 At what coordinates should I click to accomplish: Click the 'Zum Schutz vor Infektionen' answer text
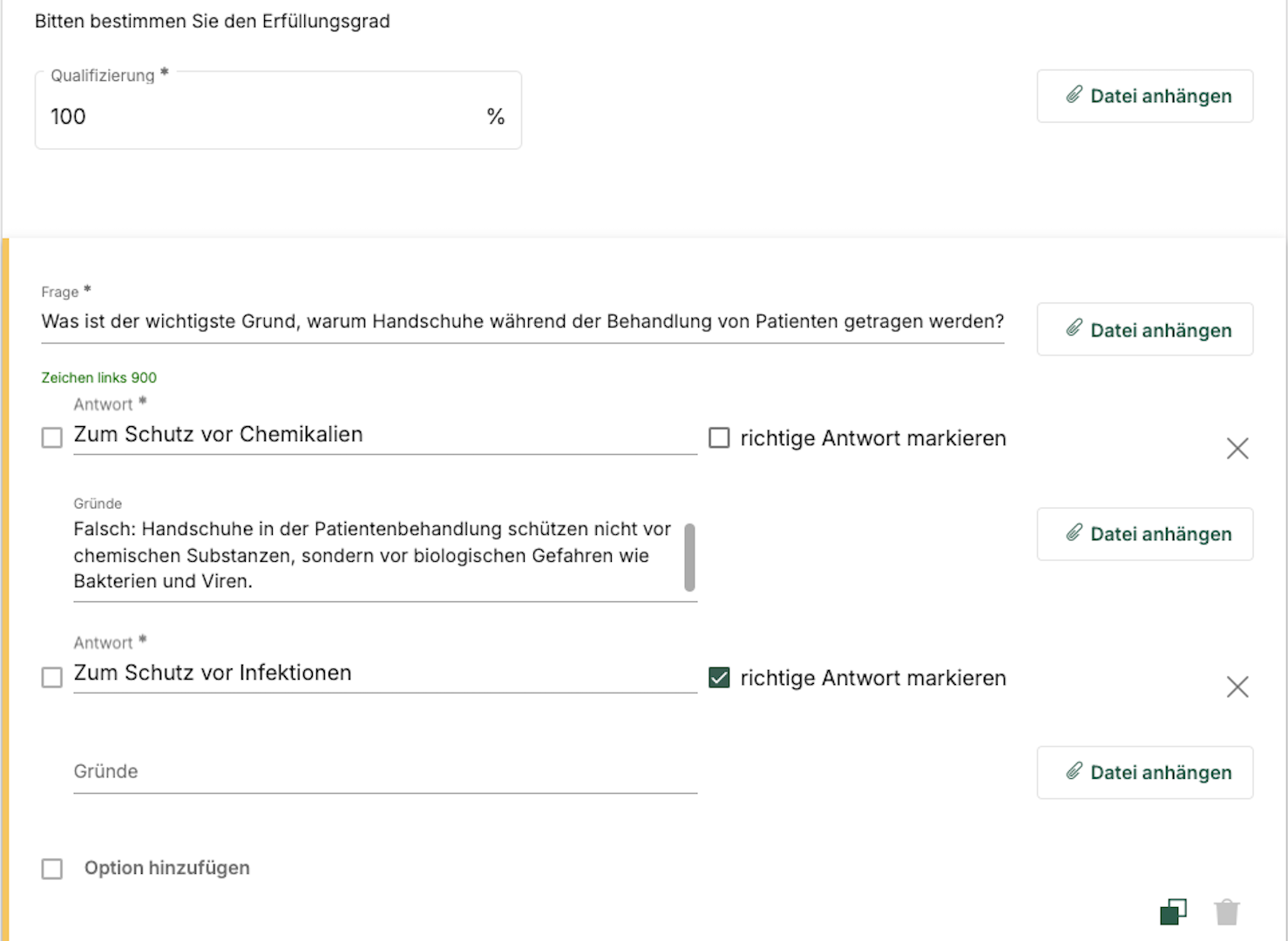click(x=213, y=673)
